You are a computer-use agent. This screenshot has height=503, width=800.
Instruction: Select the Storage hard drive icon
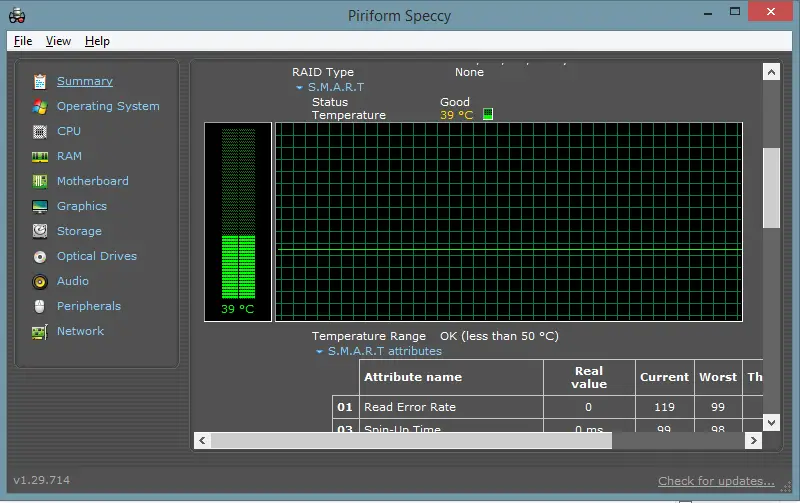point(40,231)
